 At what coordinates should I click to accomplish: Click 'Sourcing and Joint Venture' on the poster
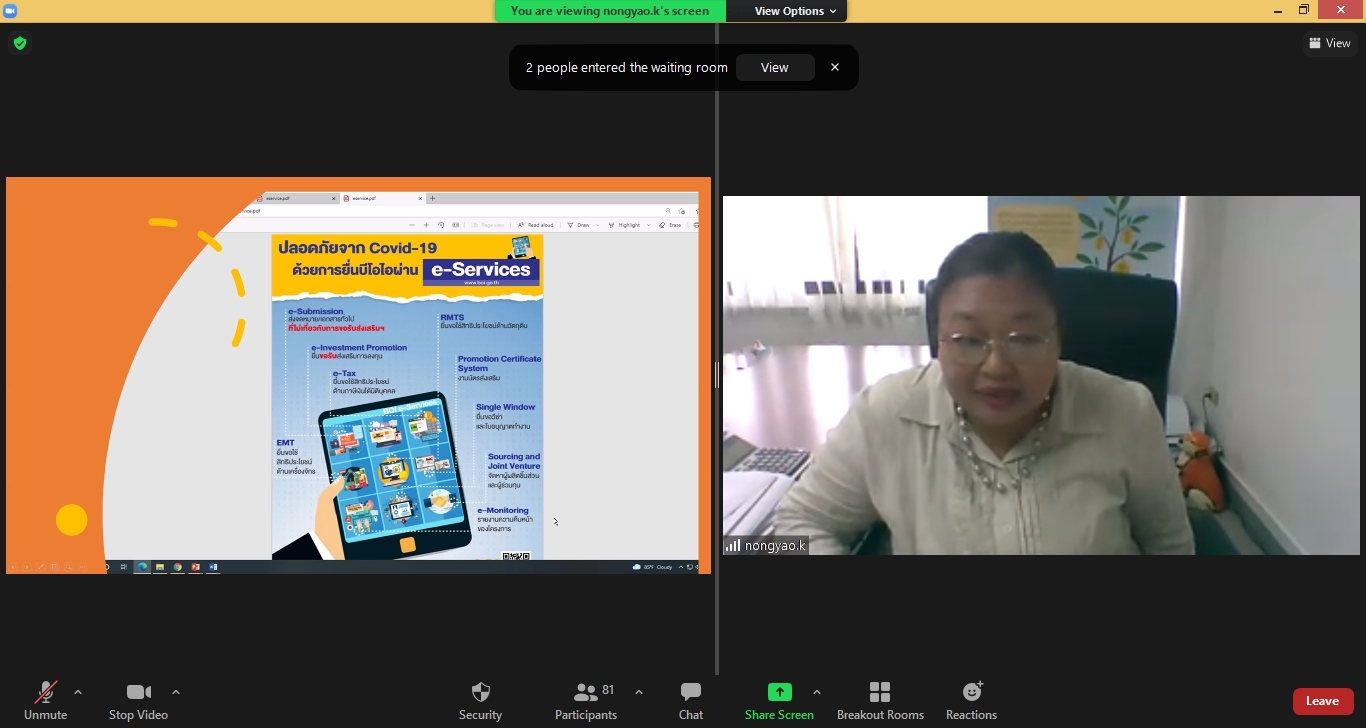(514, 461)
